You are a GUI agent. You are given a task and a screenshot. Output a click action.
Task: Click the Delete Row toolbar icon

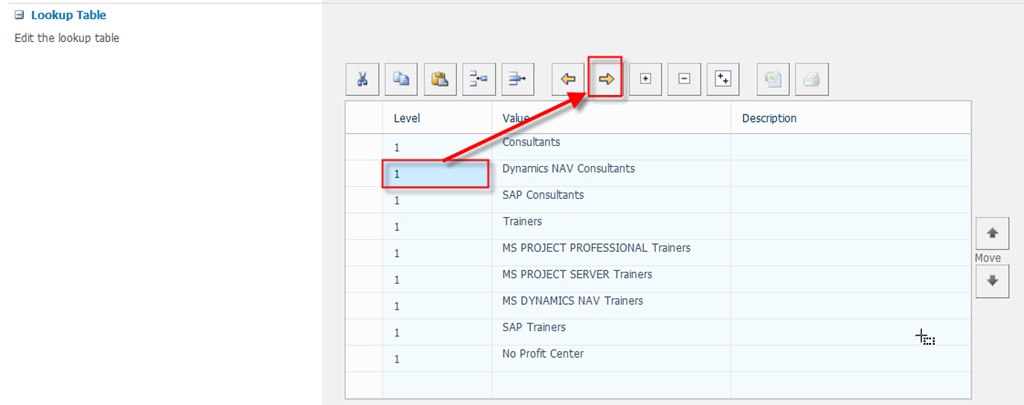518,79
